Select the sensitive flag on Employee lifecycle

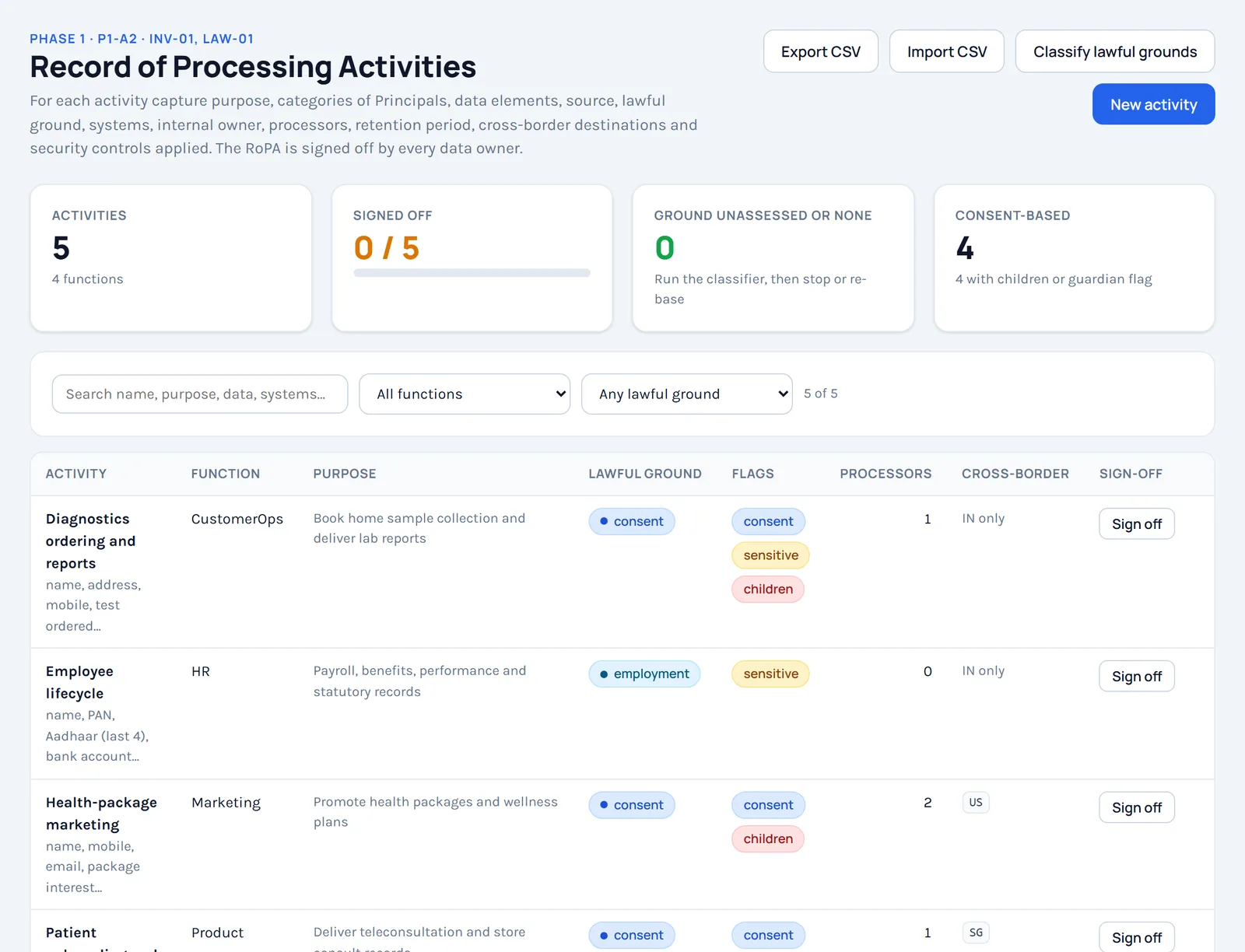770,674
